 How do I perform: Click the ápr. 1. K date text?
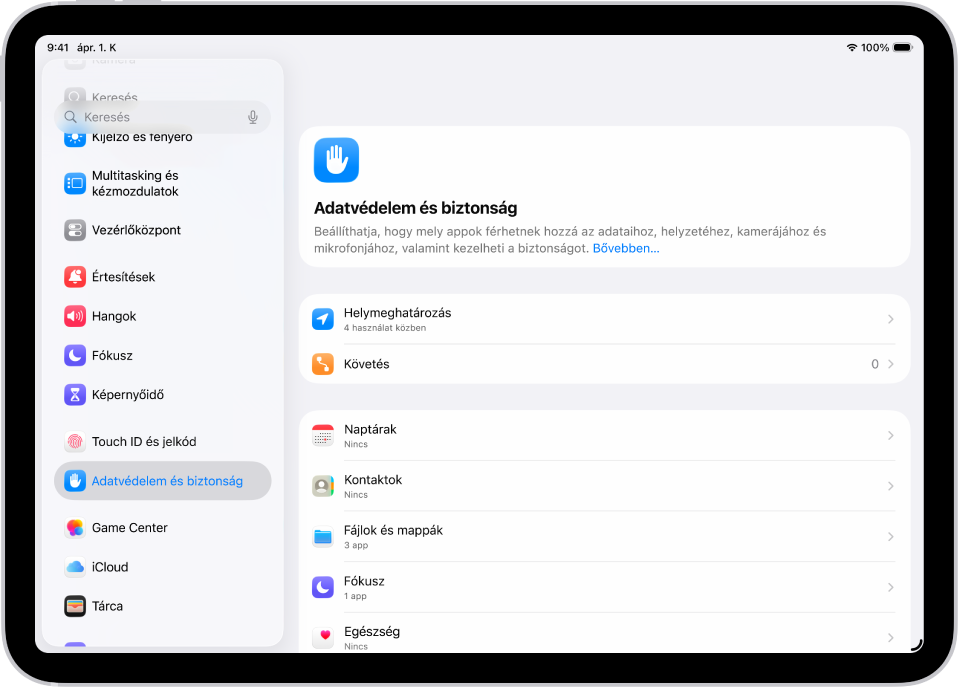point(97,48)
